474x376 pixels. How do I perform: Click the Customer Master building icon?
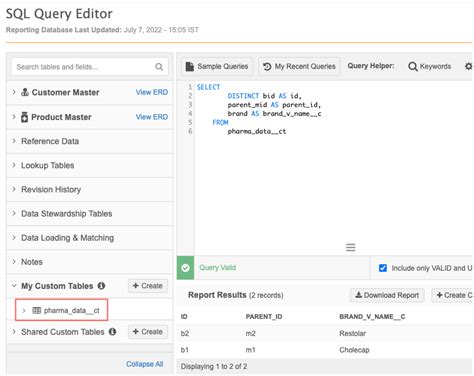[x=25, y=92]
